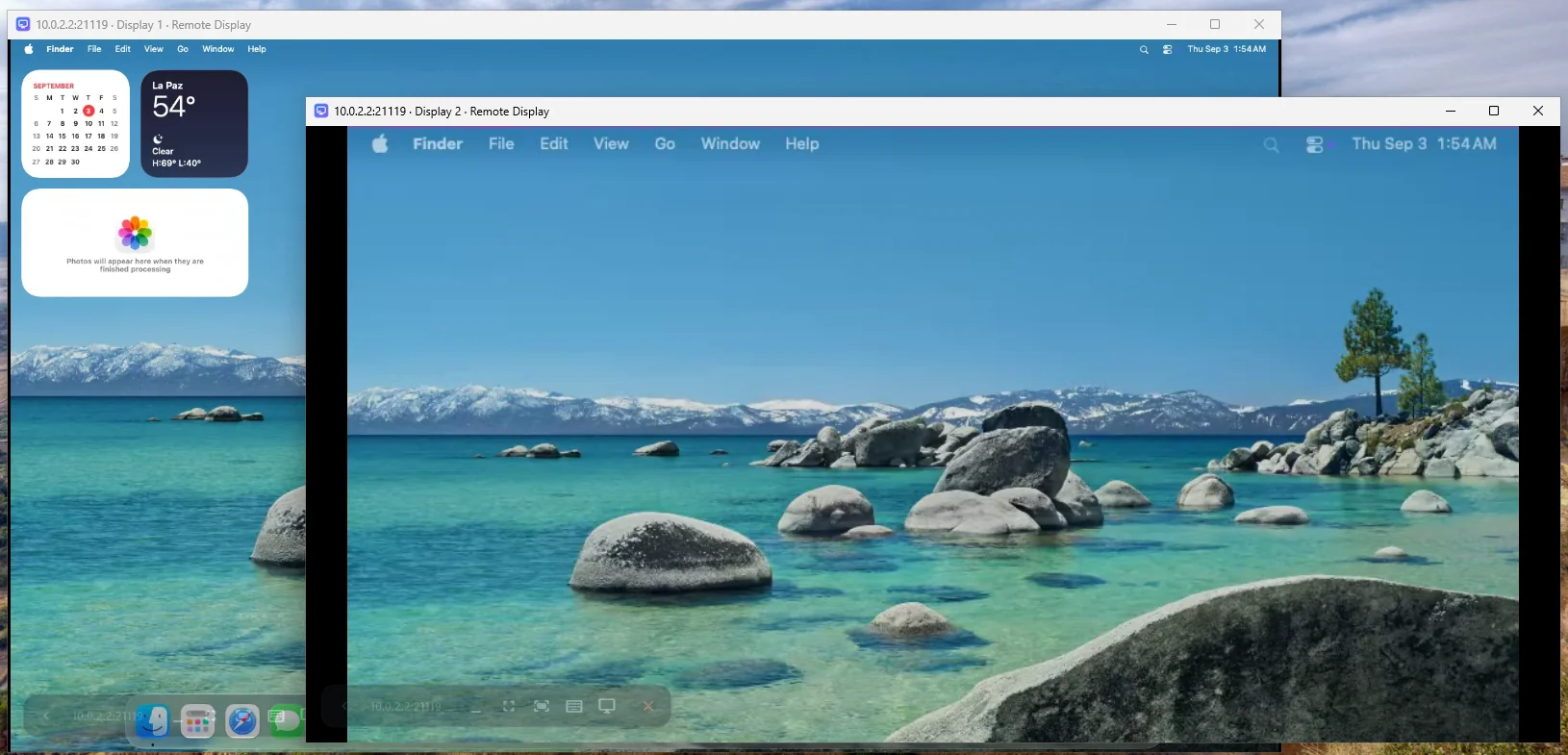1568x755 pixels.
Task: Click highlighted date 3 in calendar widget
Action: (89, 111)
